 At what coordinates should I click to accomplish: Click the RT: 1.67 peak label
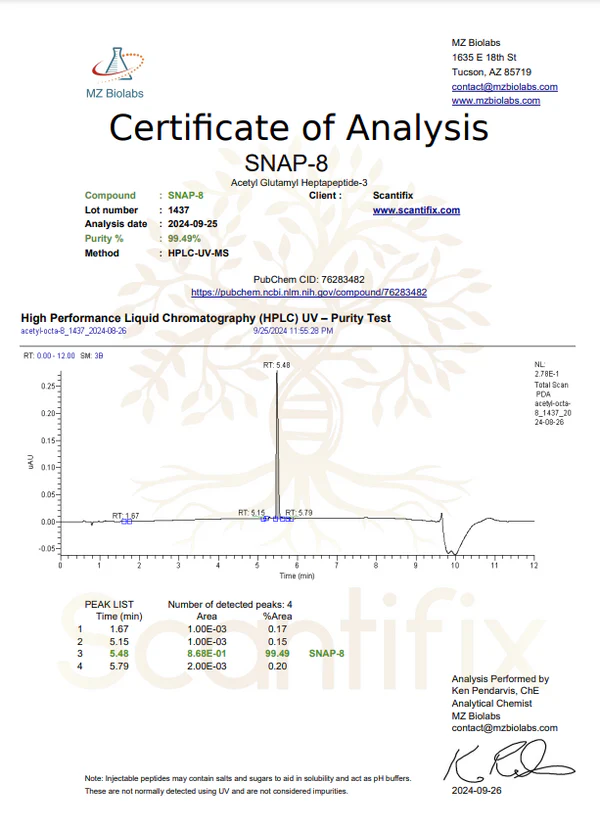126,515
